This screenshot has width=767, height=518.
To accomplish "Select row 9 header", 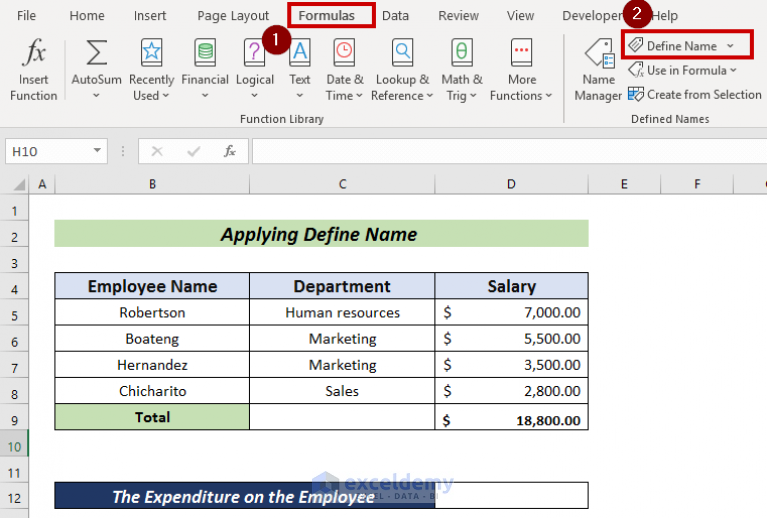I will click(14, 420).
